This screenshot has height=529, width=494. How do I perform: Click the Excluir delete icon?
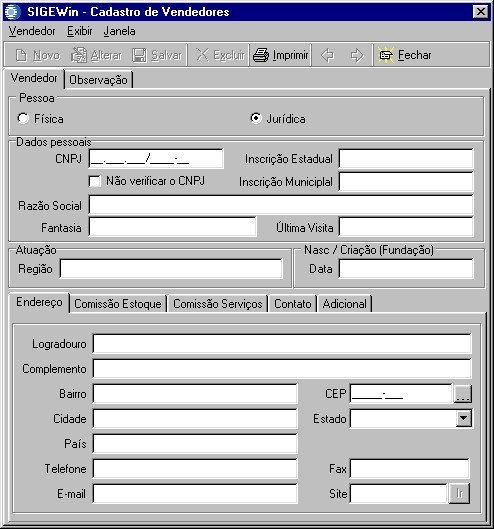tap(202, 55)
